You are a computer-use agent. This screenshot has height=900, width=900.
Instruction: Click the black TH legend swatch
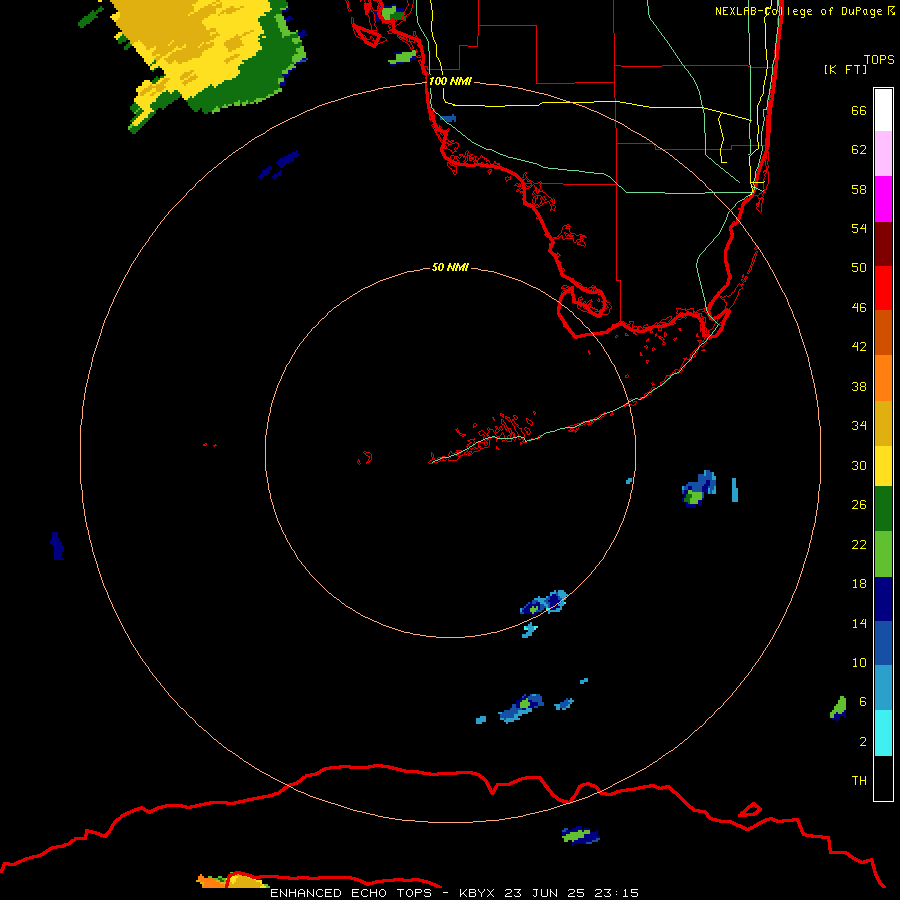[883, 778]
